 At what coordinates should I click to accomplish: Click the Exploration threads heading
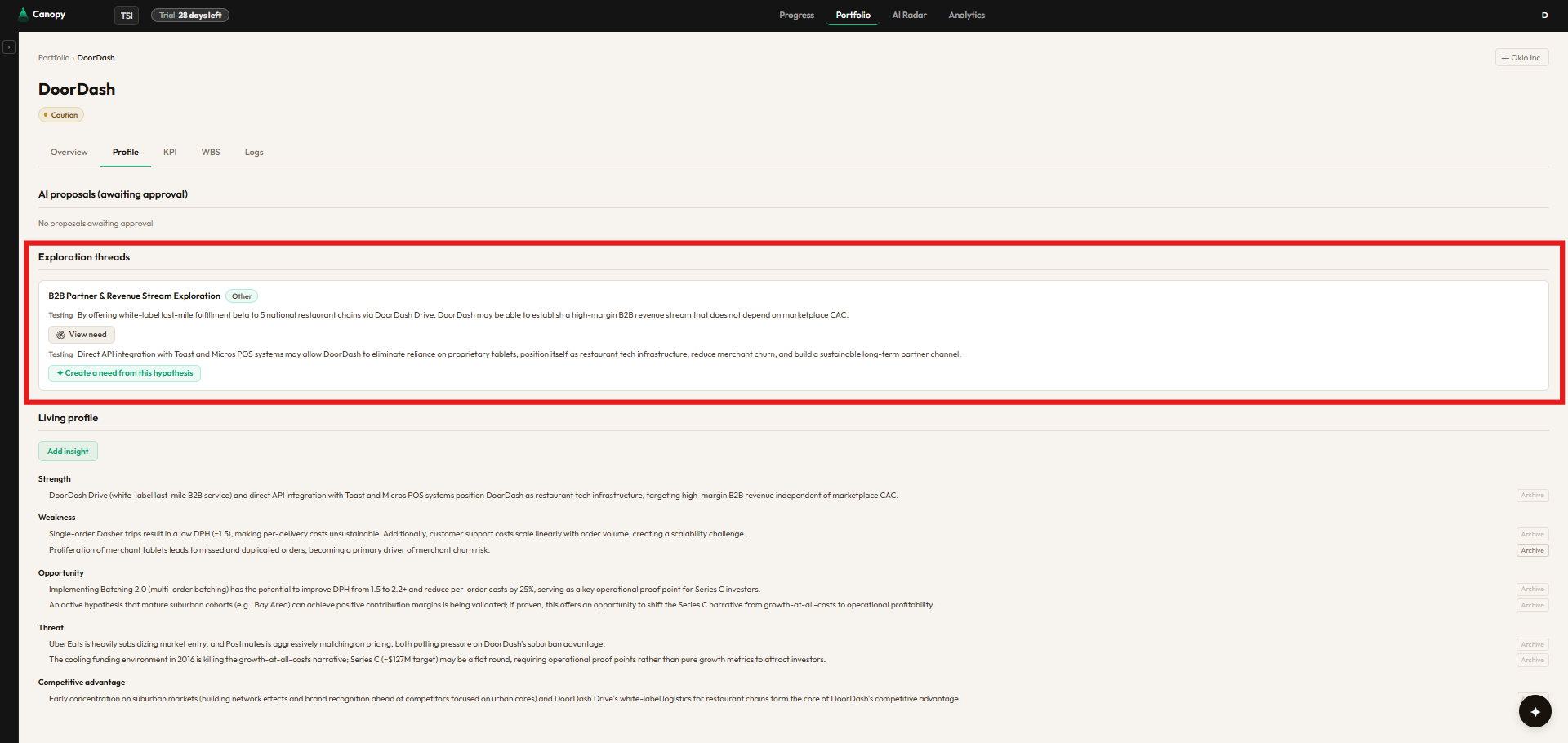(84, 257)
